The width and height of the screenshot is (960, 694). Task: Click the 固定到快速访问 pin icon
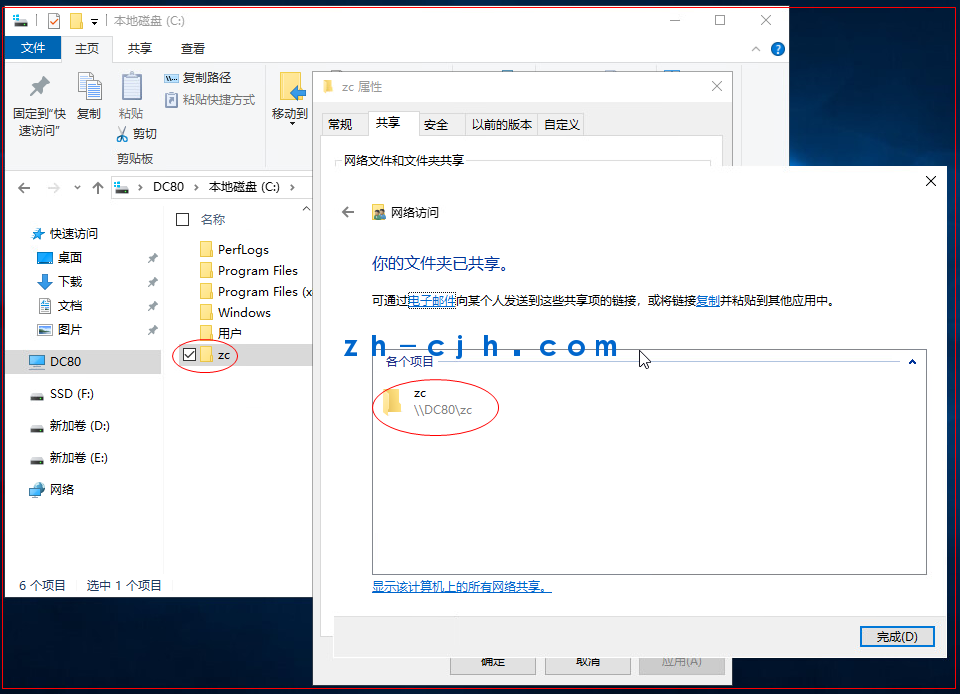point(39,87)
